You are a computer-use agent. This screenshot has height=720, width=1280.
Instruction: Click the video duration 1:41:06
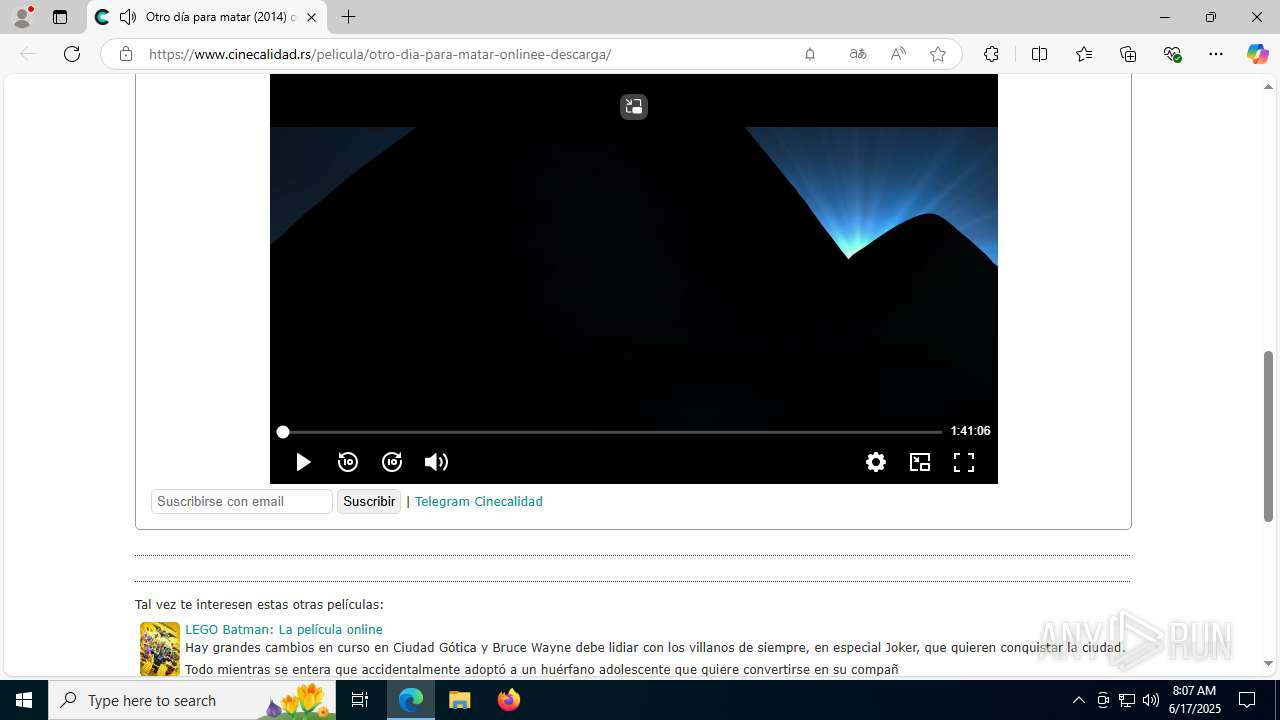tap(970, 431)
